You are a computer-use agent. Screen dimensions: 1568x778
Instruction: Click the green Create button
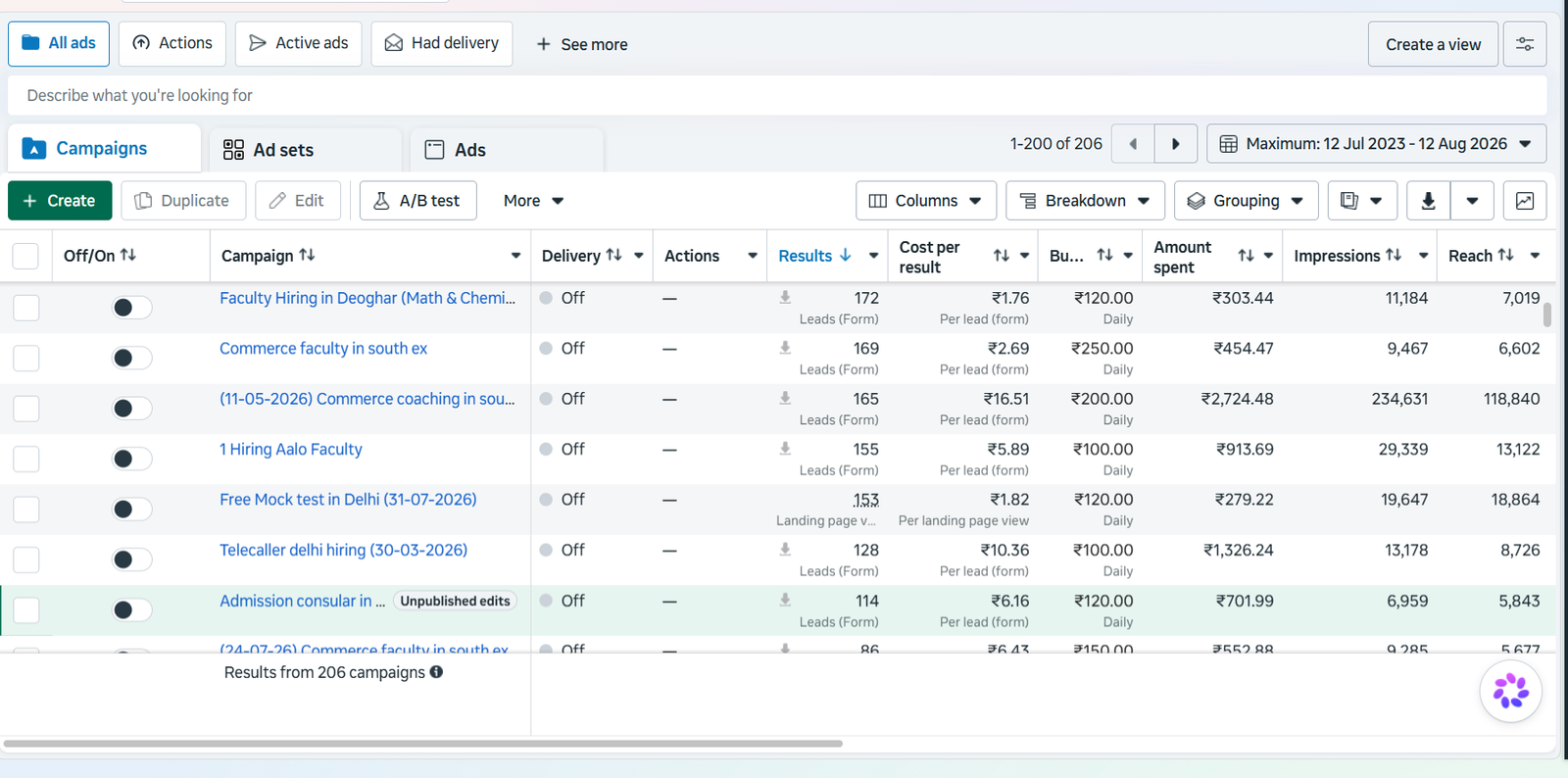click(x=60, y=201)
